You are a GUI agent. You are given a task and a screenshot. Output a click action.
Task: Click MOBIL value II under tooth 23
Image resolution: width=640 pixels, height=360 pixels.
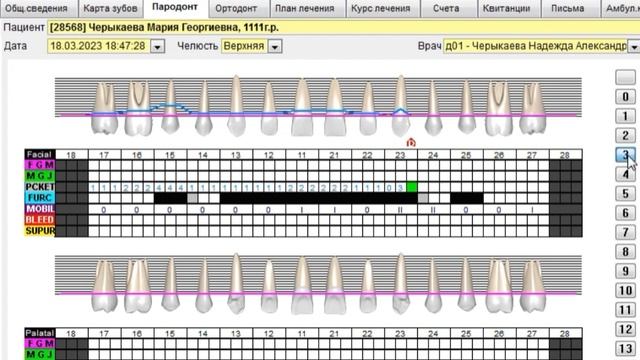click(x=400, y=209)
